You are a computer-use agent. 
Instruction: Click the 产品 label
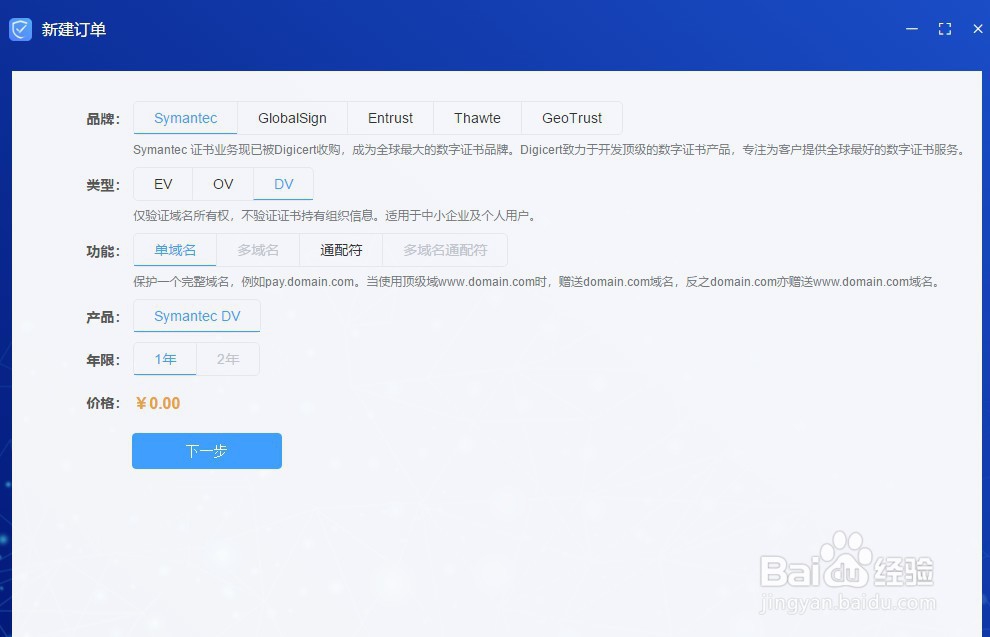click(103, 317)
